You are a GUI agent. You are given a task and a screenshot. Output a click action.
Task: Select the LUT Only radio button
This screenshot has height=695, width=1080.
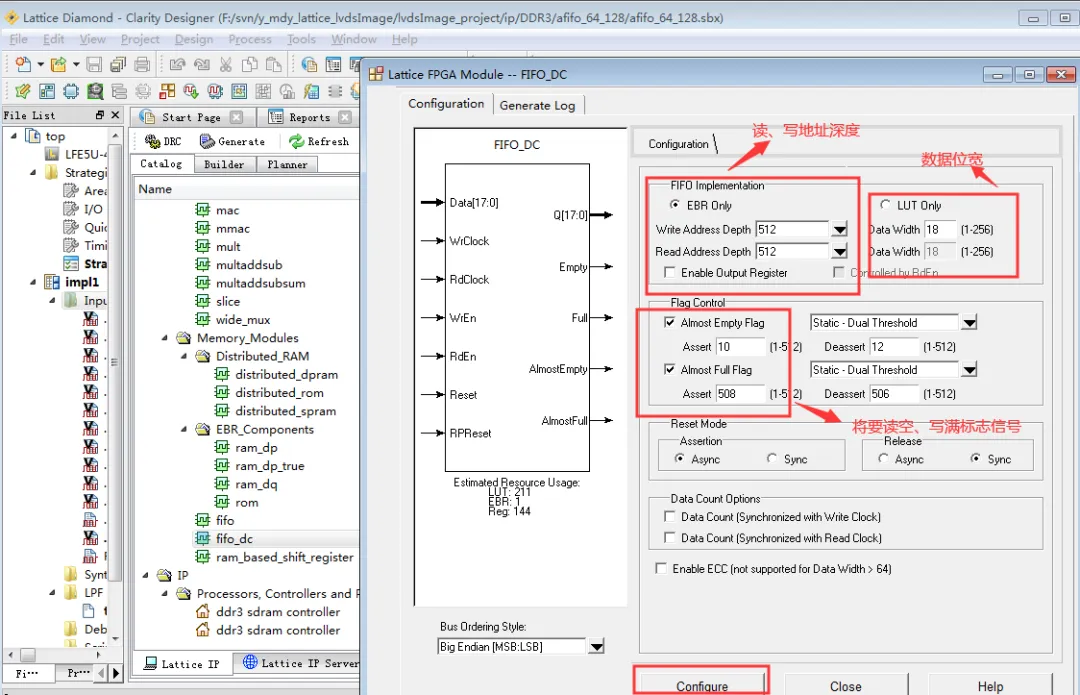pos(885,205)
